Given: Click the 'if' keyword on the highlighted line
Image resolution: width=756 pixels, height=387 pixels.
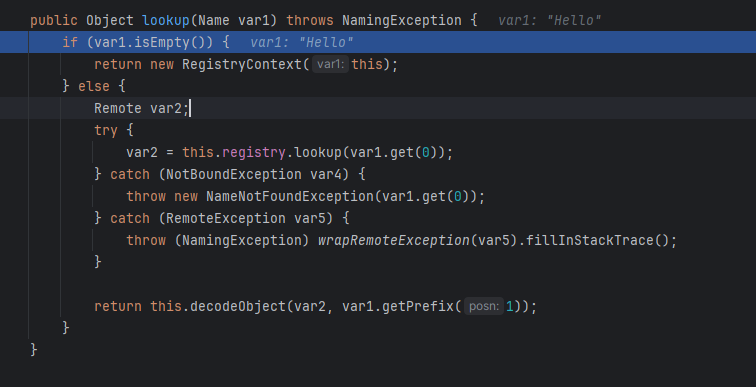Looking at the screenshot, I should tap(69, 42).
